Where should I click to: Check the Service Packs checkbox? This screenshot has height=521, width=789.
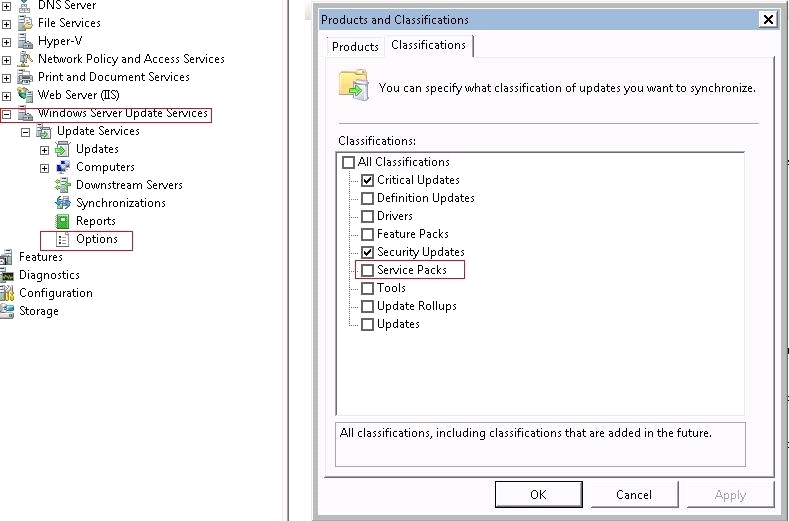(x=367, y=270)
